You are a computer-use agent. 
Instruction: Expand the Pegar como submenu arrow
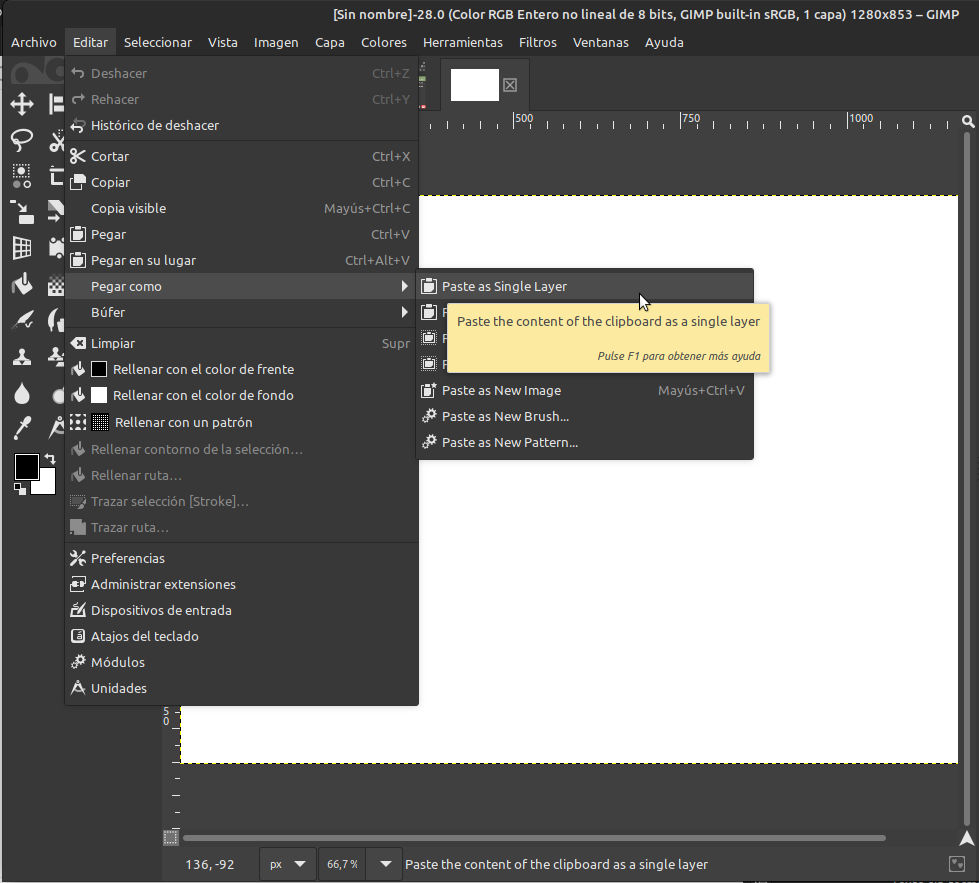click(x=405, y=286)
